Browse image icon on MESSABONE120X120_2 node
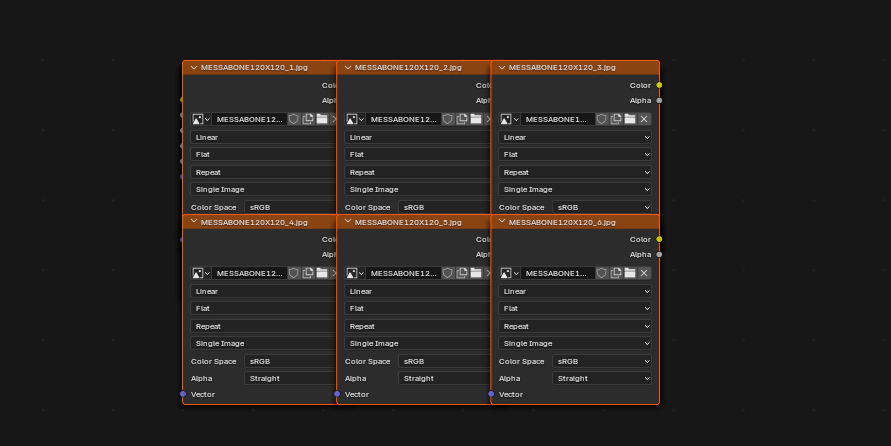 tap(355, 119)
